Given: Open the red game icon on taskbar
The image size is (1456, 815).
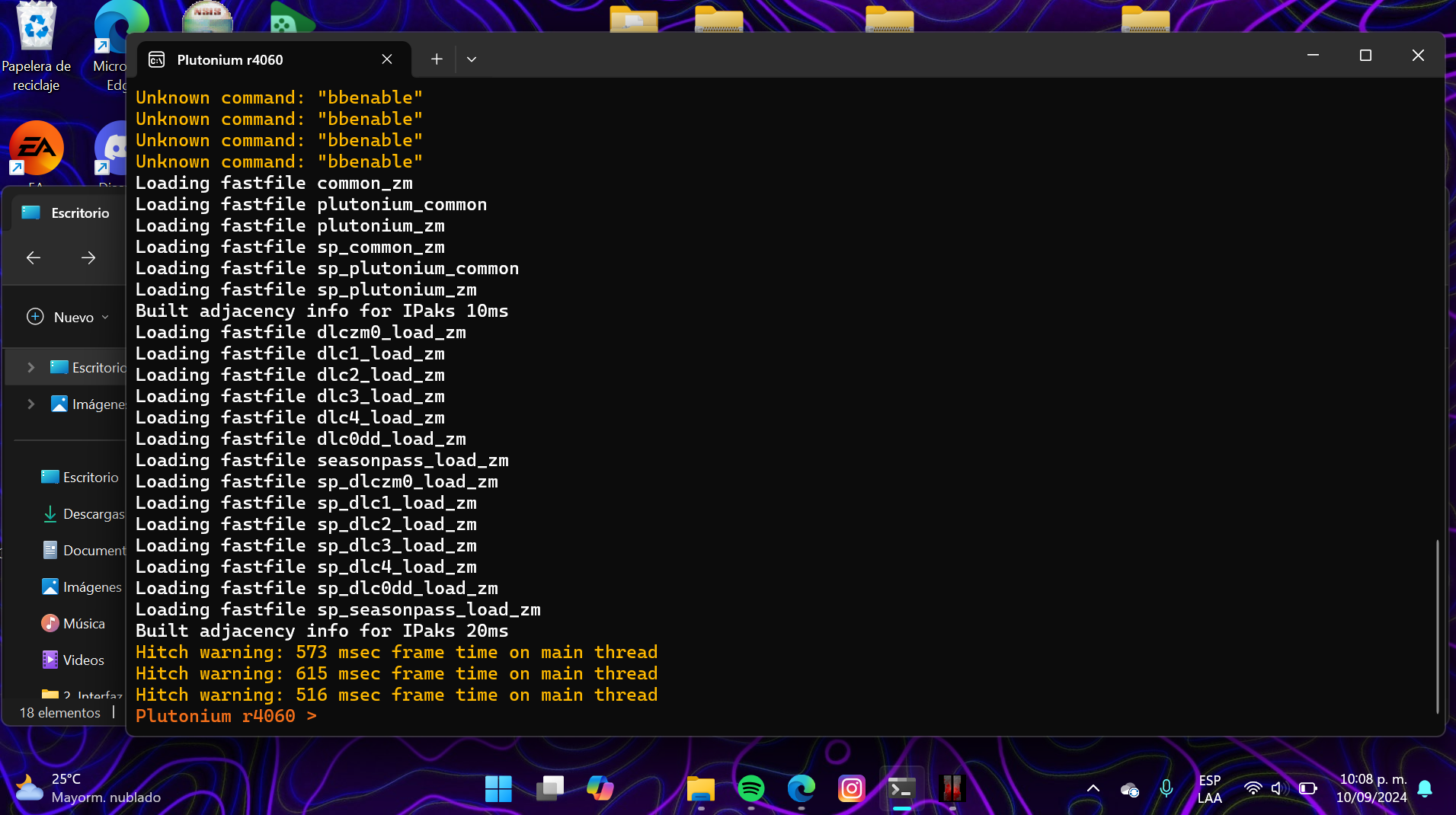Looking at the screenshot, I should pos(952,789).
